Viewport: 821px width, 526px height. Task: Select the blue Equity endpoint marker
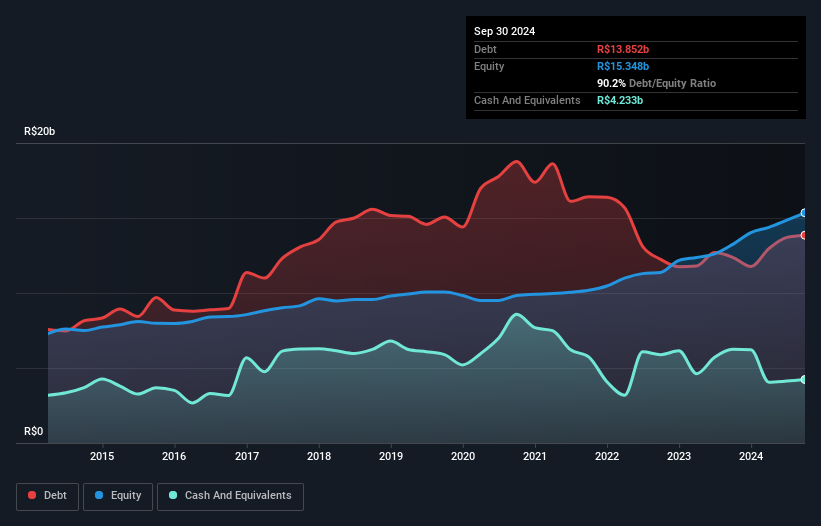(804, 213)
